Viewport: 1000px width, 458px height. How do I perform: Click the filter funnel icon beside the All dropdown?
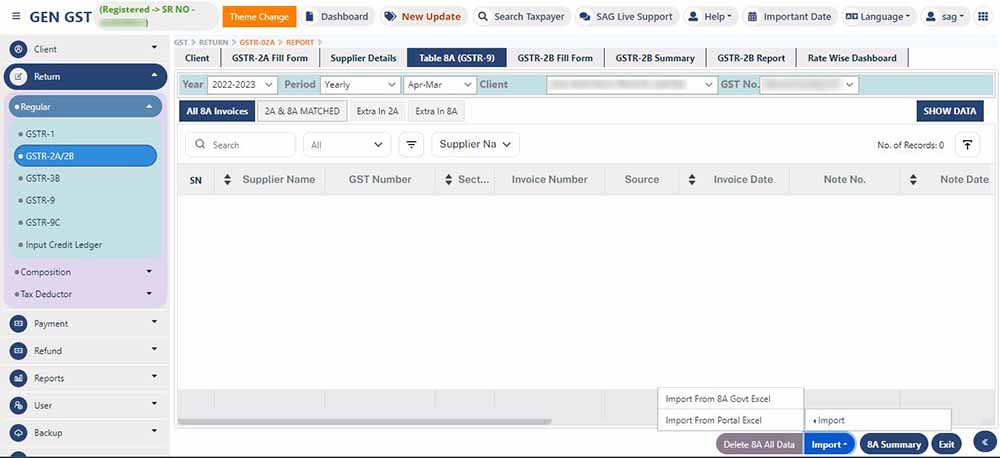[x=411, y=145]
